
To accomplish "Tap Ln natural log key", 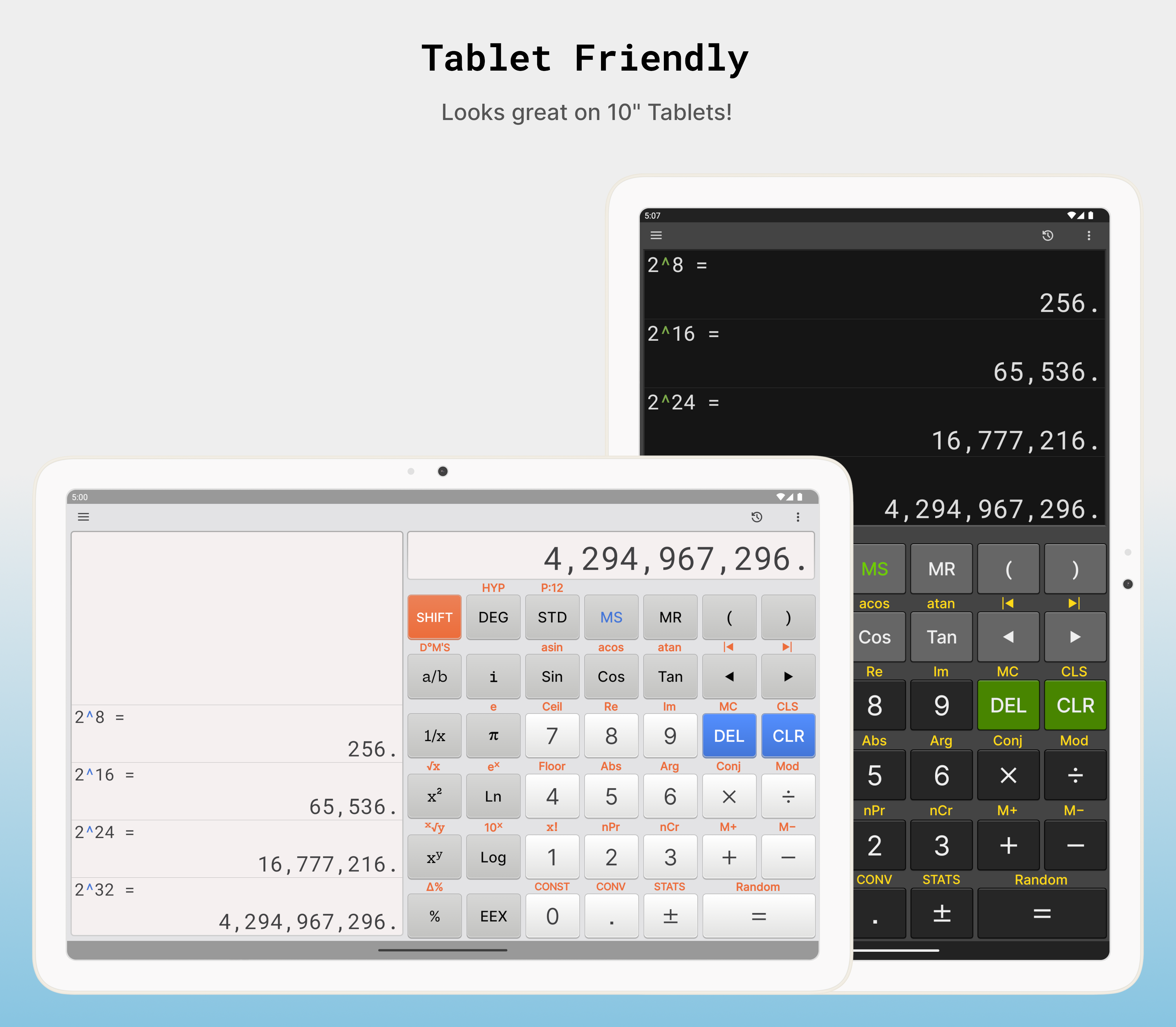I will click(494, 797).
